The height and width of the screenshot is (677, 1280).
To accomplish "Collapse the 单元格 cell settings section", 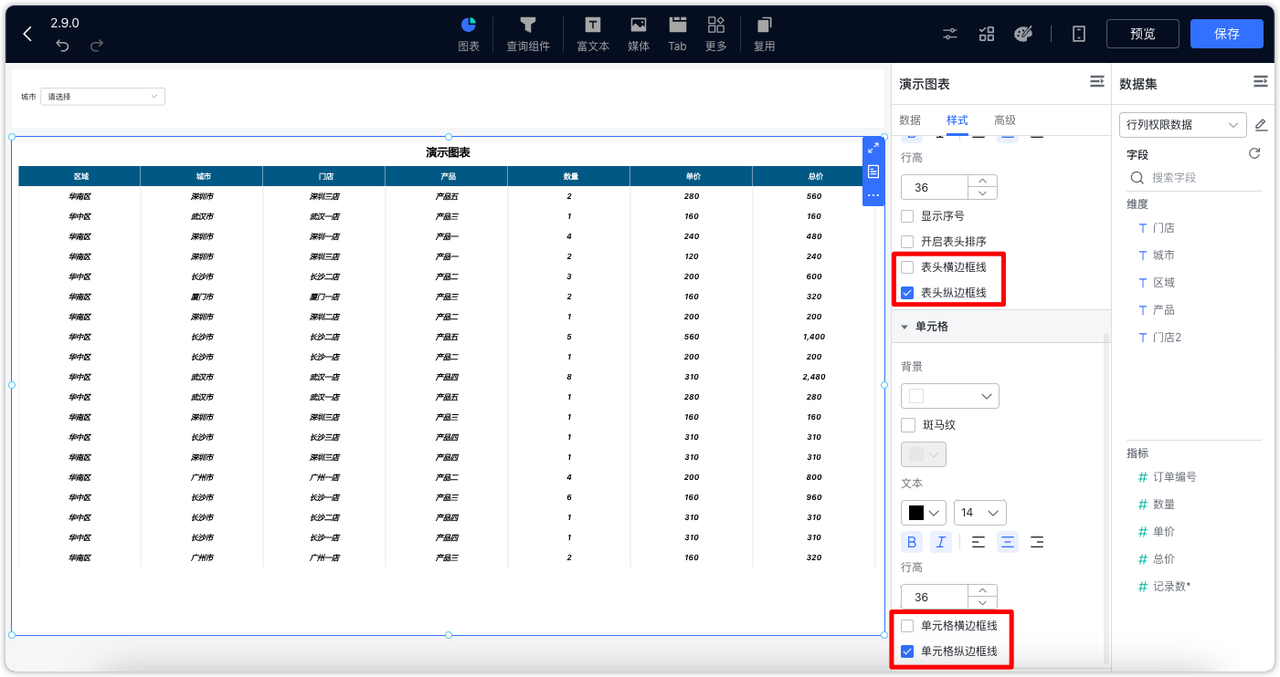I will point(905,326).
